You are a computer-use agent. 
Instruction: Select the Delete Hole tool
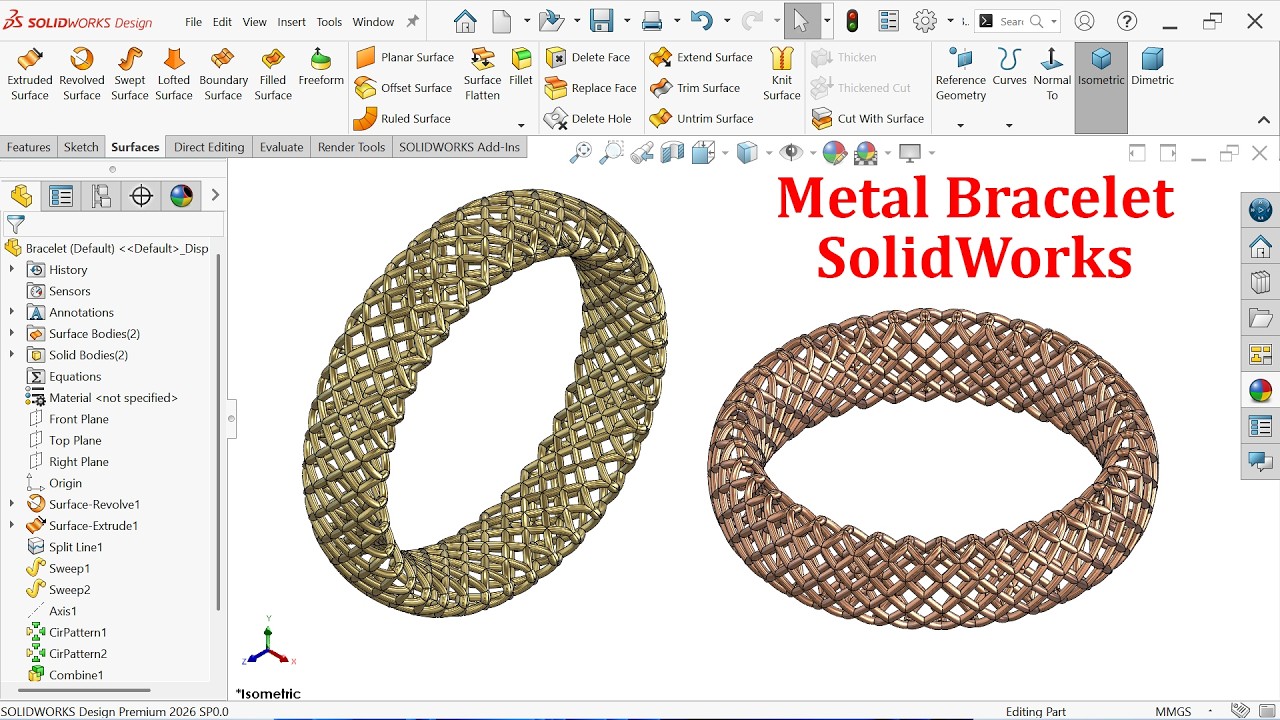coord(588,118)
